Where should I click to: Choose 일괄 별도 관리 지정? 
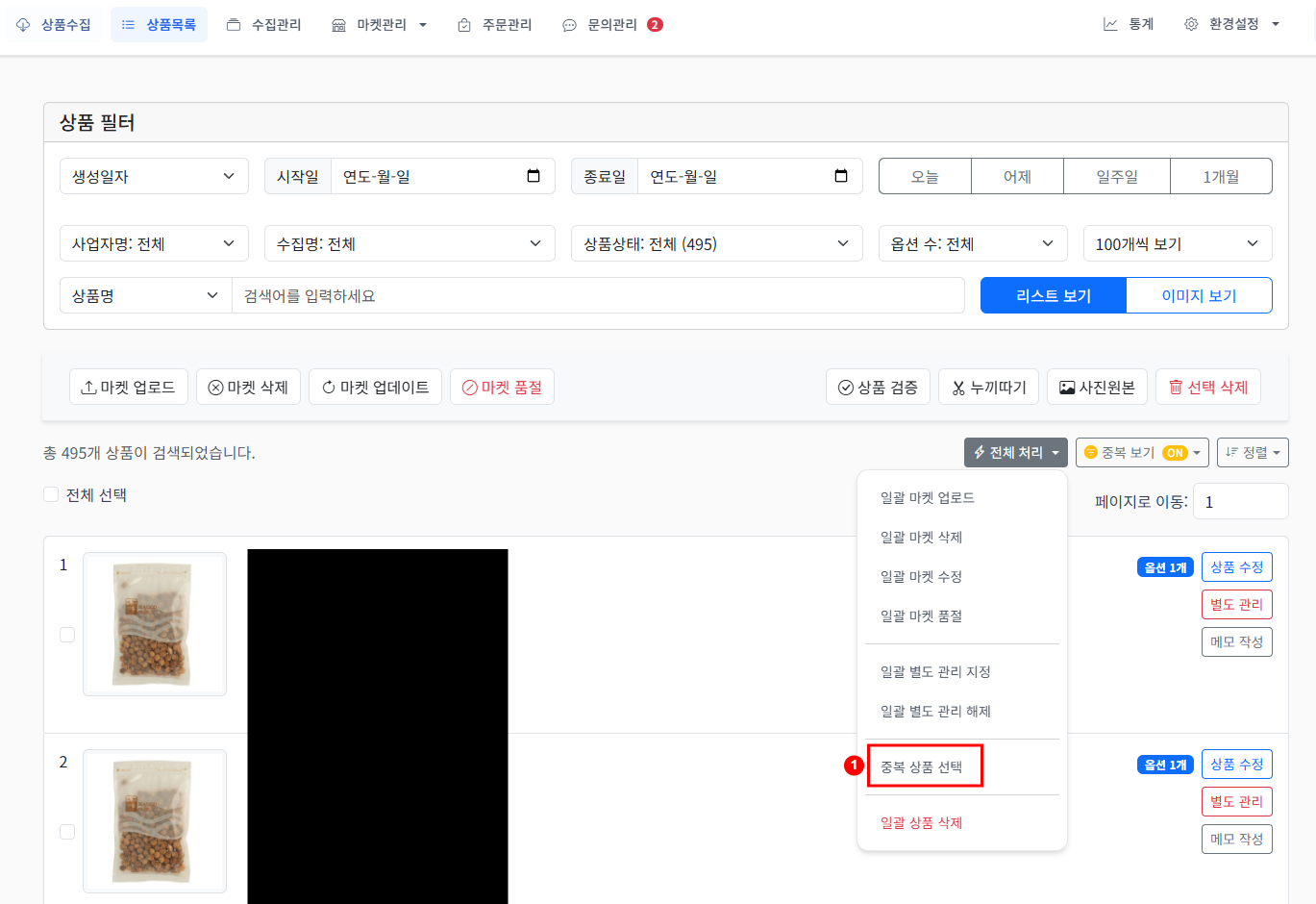962,671
